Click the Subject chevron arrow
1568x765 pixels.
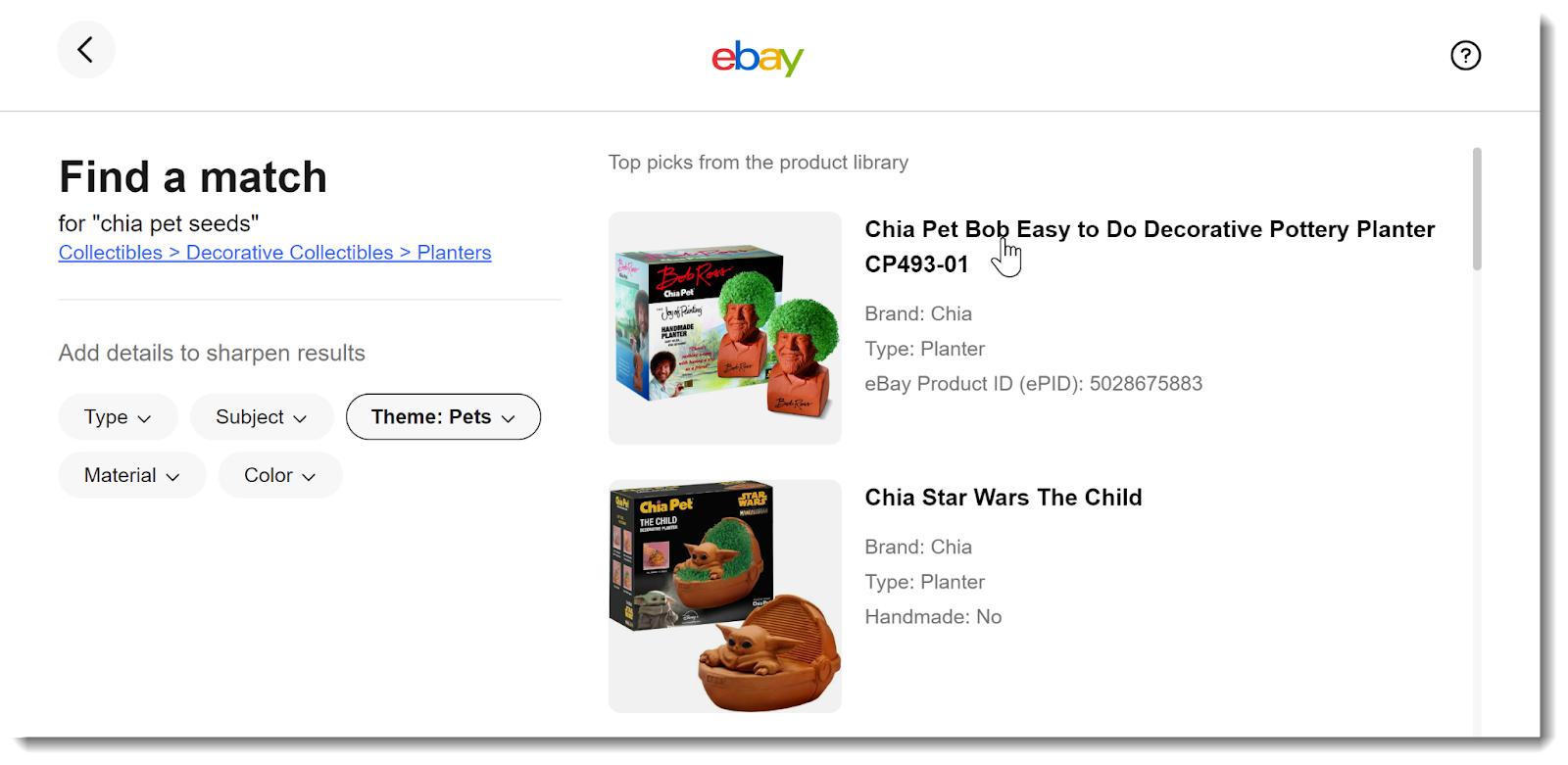coord(300,418)
